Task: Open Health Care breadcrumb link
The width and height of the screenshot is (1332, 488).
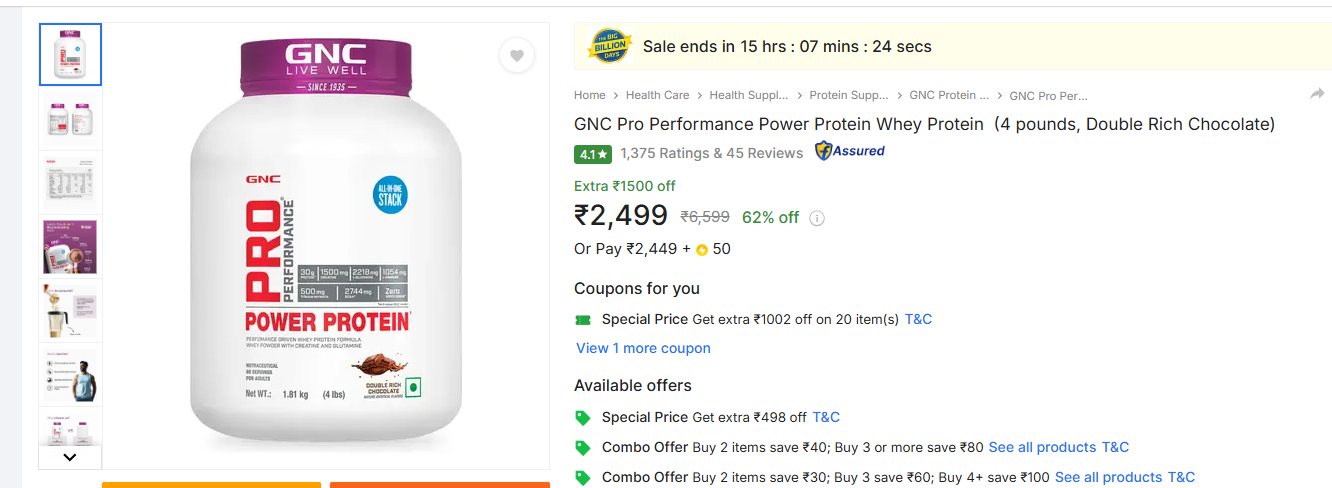Action: click(657, 95)
